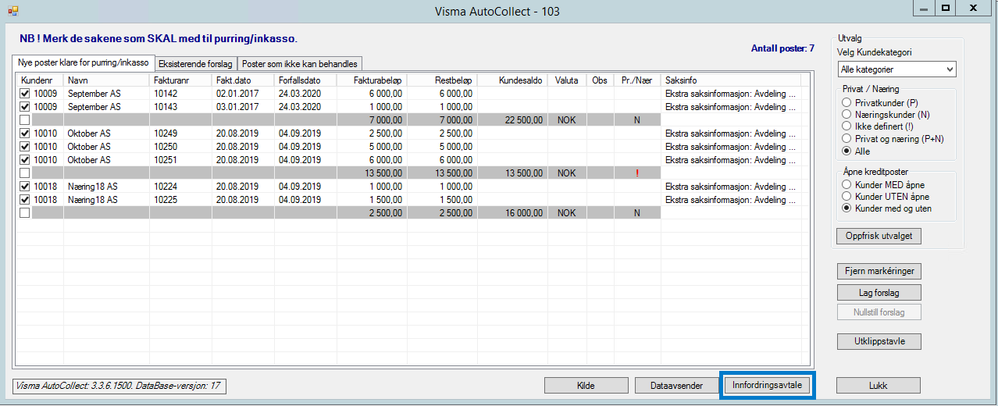The height and width of the screenshot is (406, 998).
Task: Tick the summary row checkbox with Kundesaldo 16 000,00
Action: point(25,213)
